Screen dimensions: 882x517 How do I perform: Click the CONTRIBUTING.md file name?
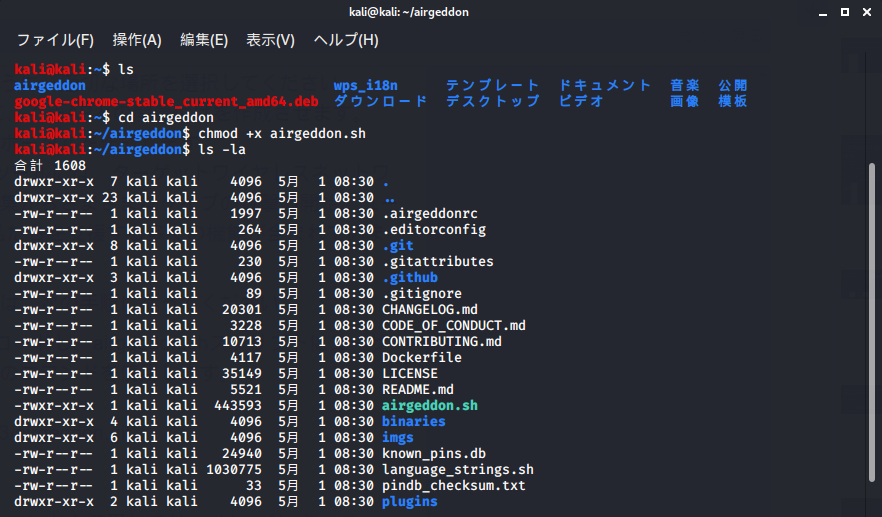pos(442,341)
